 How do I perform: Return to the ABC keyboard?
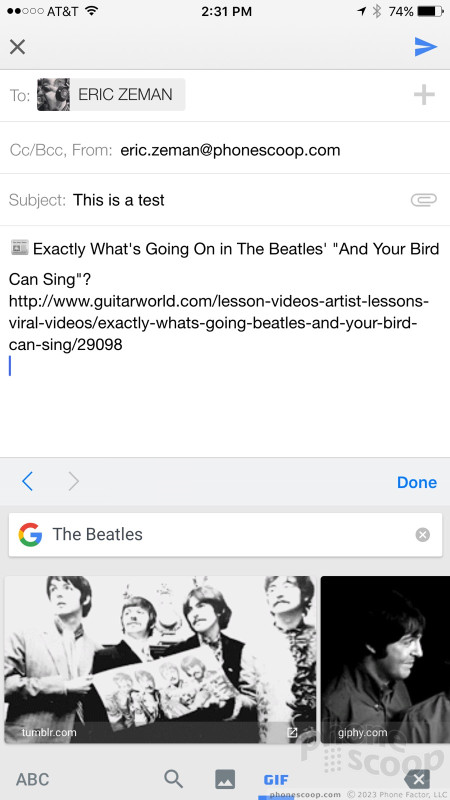coord(33,780)
